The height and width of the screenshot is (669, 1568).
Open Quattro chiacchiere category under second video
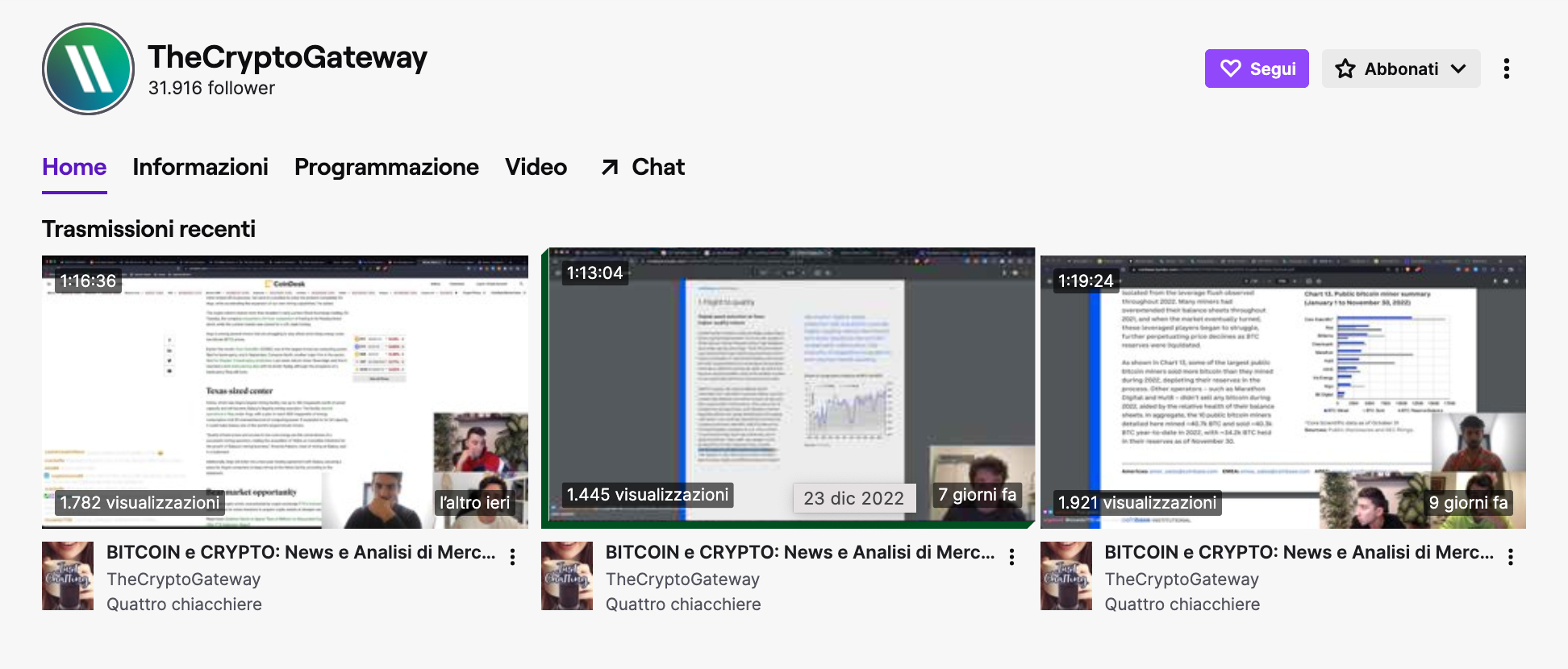pyautogui.click(x=683, y=605)
